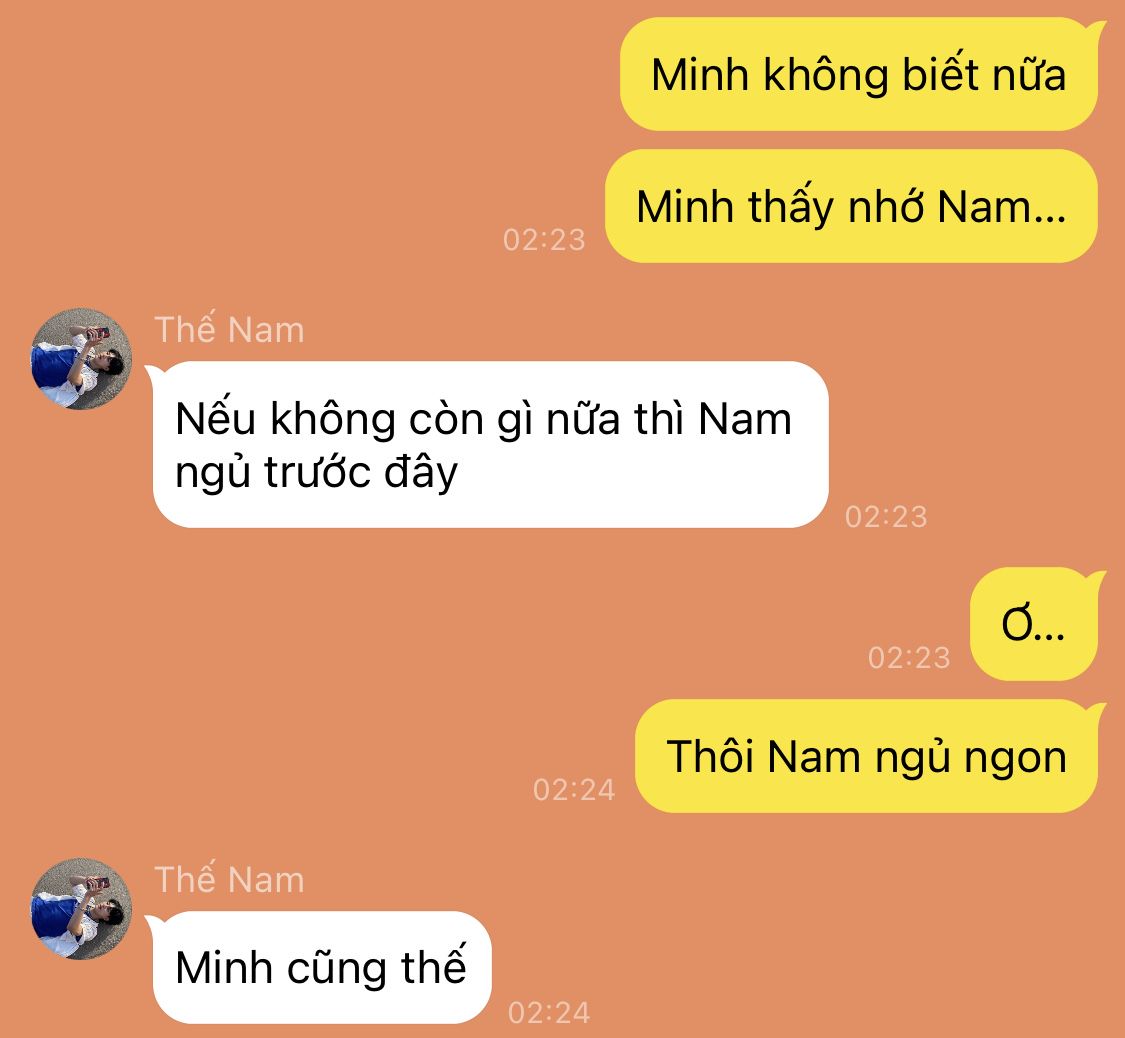1125x1038 pixels.
Task: Click the 02:23 timestamp beside the white bubble
Action: 886,516
